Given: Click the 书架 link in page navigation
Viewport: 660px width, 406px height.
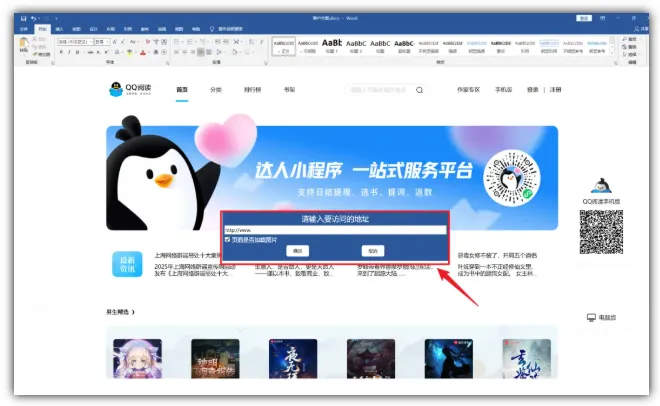Looking at the screenshot, I should (x=289, y=90).
